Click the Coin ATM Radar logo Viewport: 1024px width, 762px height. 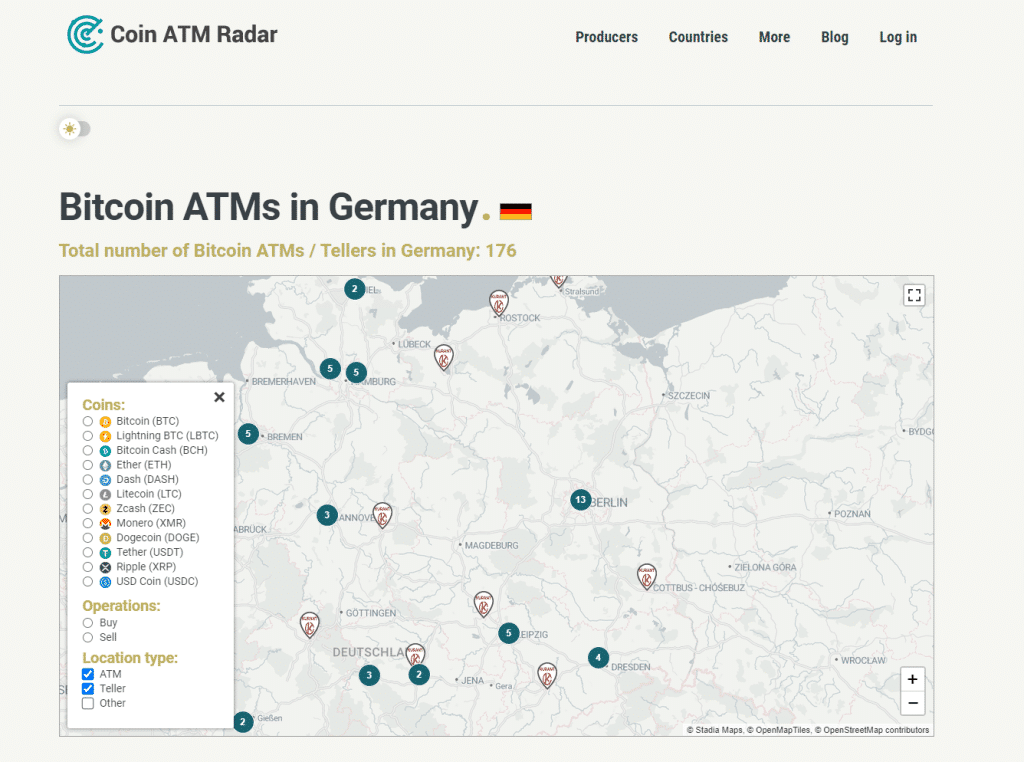(172, 35)
